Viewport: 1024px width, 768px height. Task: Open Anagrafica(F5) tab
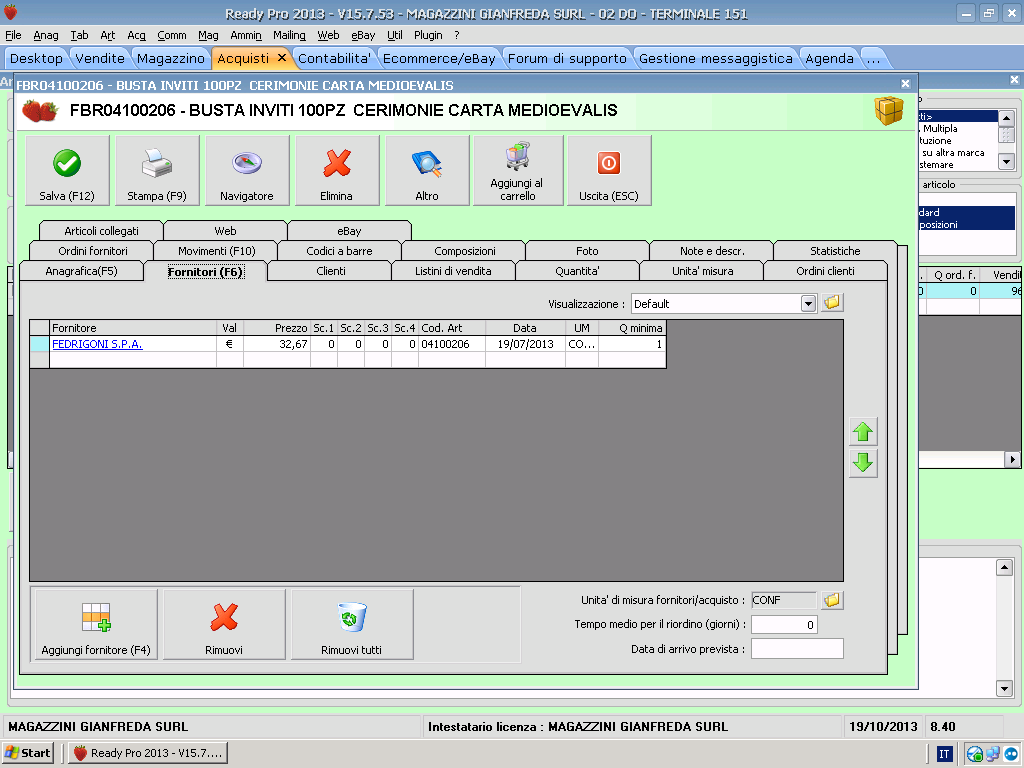(x=82, y=271)
